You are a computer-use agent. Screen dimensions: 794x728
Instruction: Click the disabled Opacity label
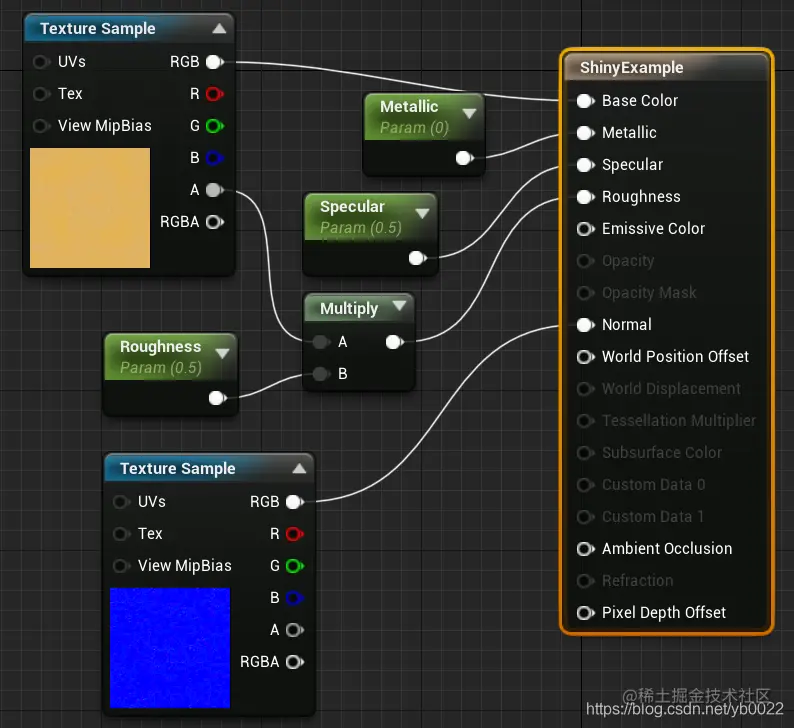click(x=628, y=261)
